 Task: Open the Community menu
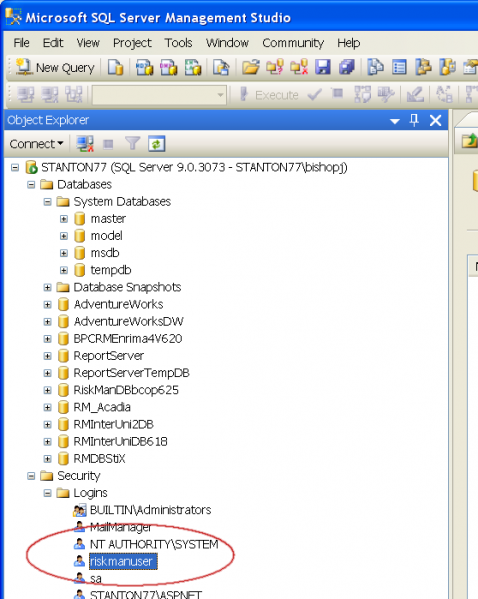click(x=293, y=43)
